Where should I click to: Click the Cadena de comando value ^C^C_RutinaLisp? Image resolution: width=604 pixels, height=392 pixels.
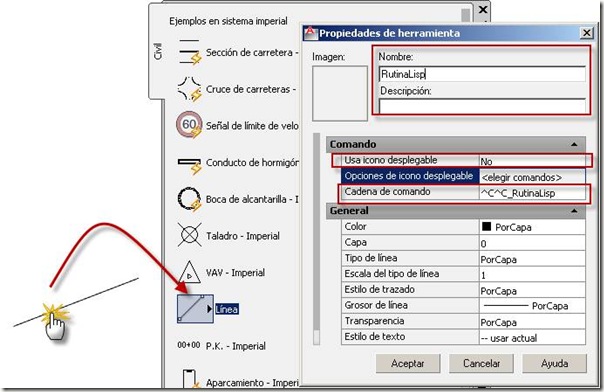point(532,193)
